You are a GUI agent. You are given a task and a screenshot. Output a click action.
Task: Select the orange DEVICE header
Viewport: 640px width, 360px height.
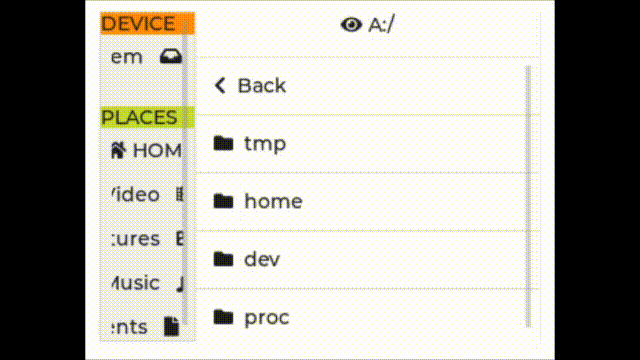click(x=147, y=24)
